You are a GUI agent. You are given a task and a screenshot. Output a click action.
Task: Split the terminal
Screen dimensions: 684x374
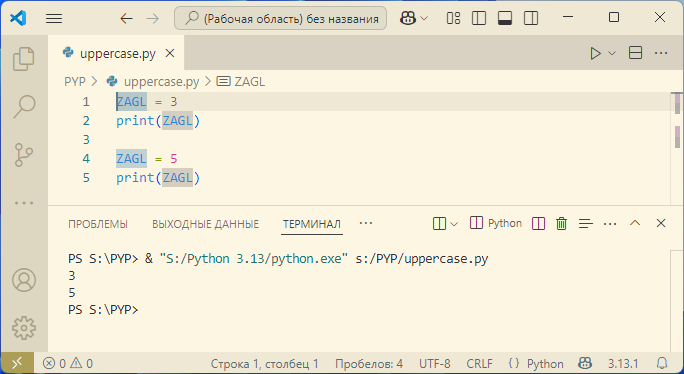tap(538, 223)
